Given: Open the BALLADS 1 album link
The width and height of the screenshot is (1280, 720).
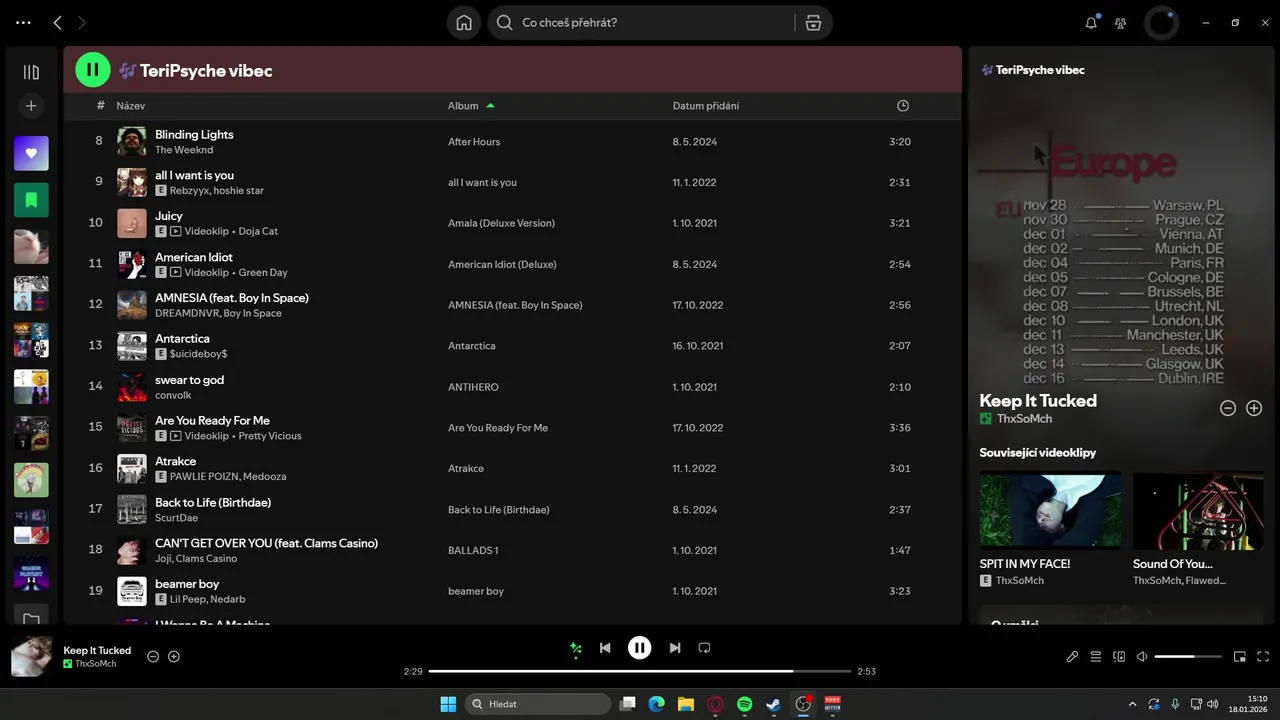Looking at the screenshot, I should (x=473, y=551).
